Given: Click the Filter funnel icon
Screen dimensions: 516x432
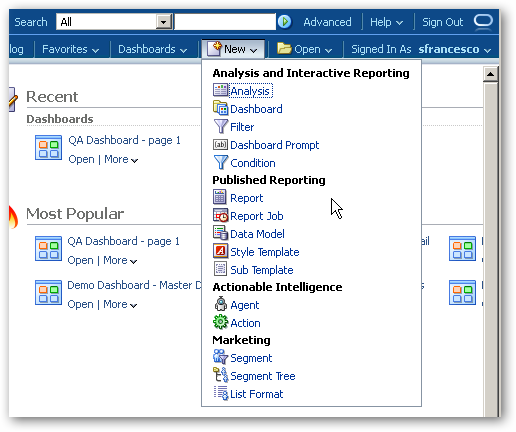Looking at the screenshot, I should (220, 127).
